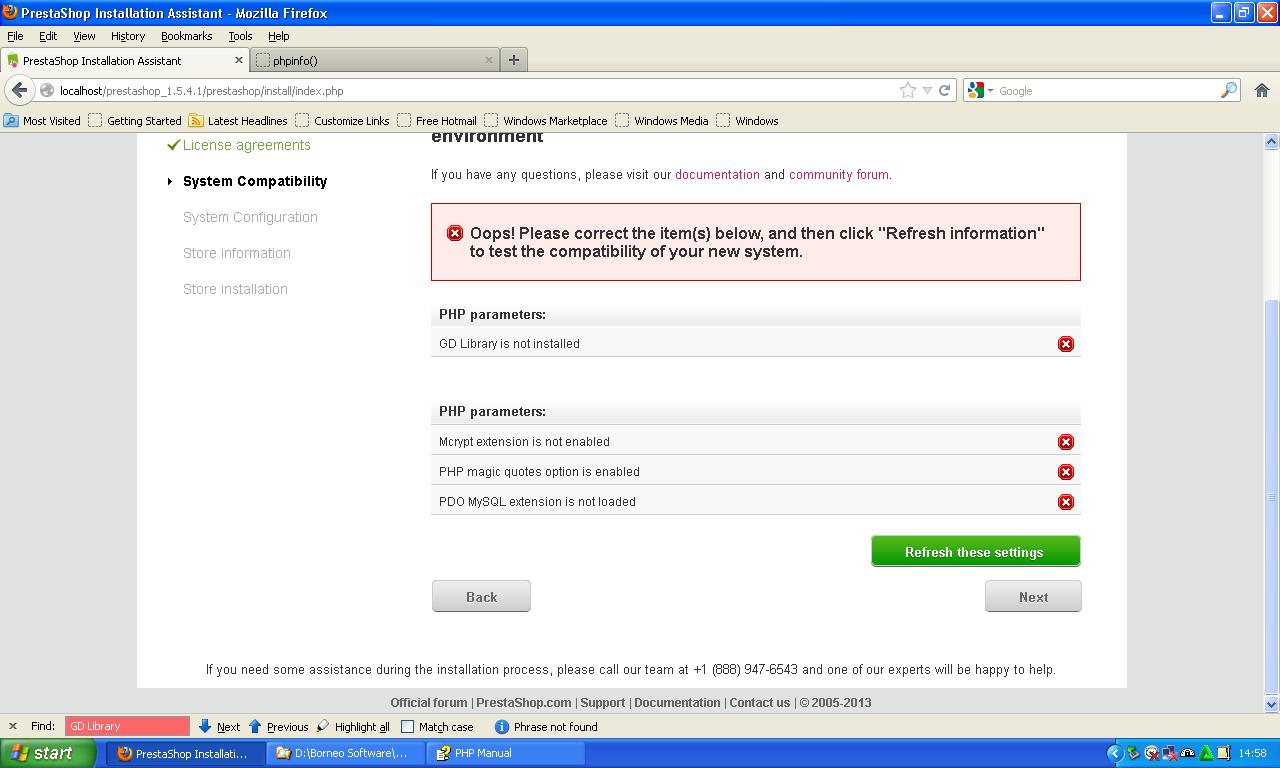Click the vertical scrollbar thumb
The height and width of the screenshot is (768, 1280).
click(1272, 495)
